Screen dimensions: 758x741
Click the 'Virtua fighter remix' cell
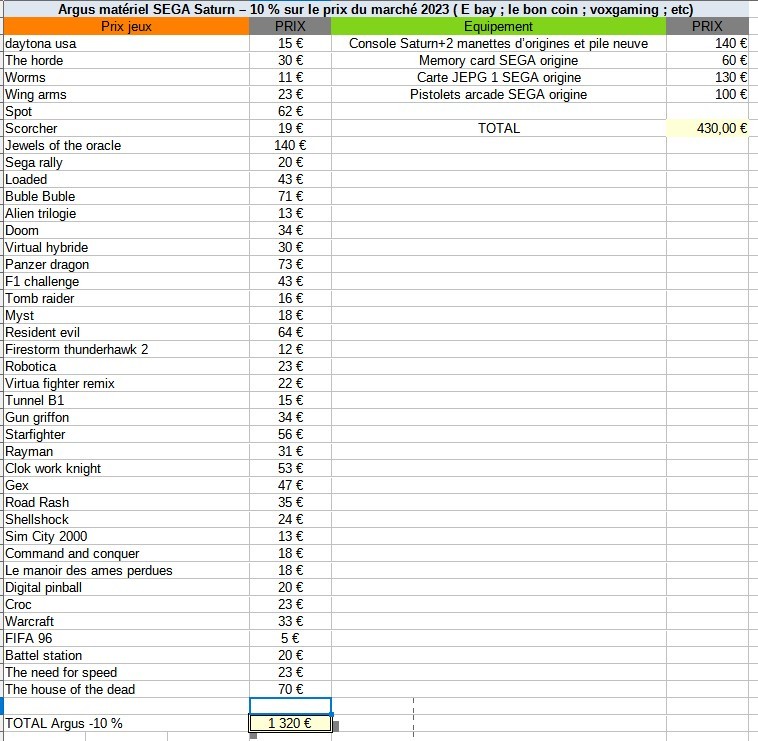pos(126,383)
